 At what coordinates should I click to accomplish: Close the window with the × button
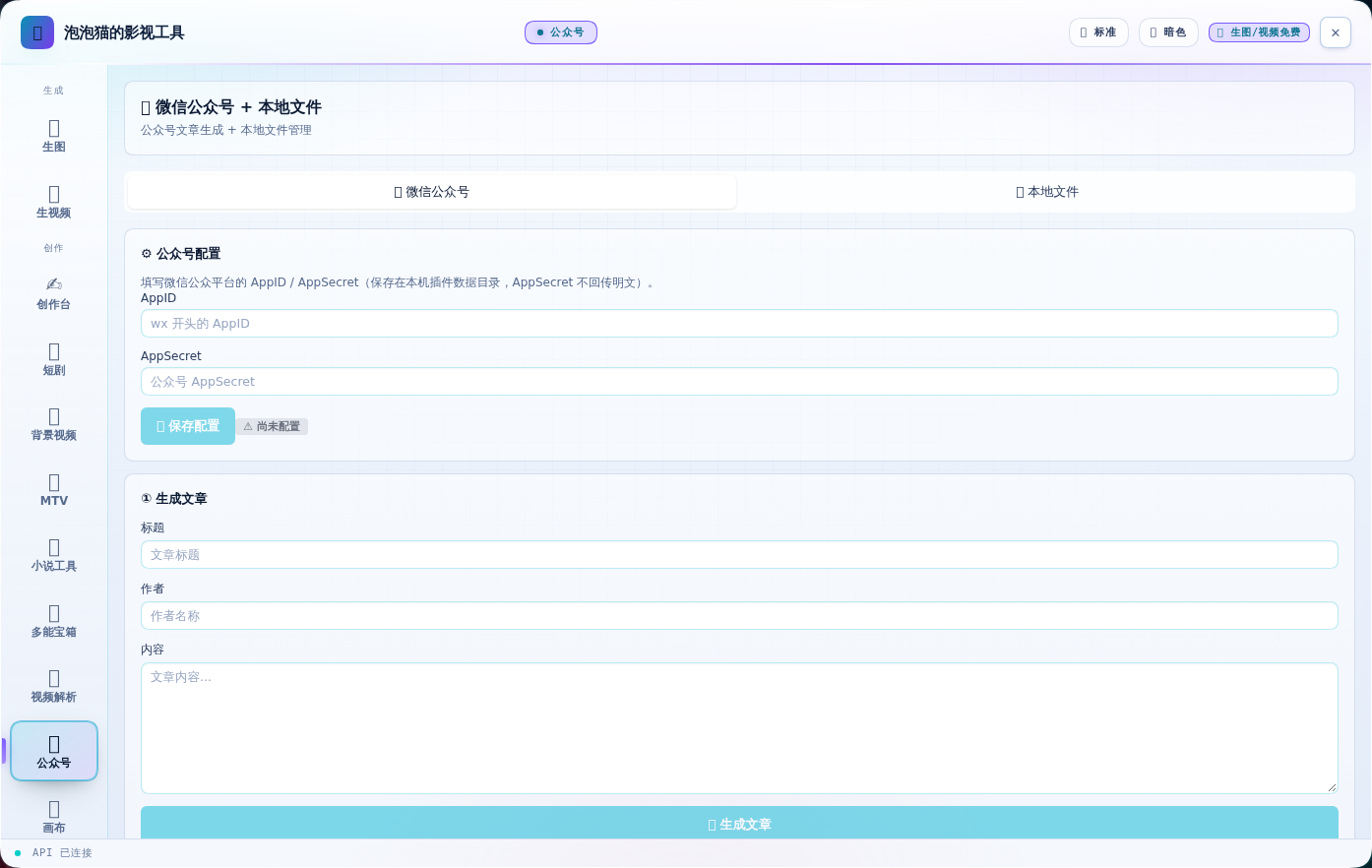[x=1336, y=32]
